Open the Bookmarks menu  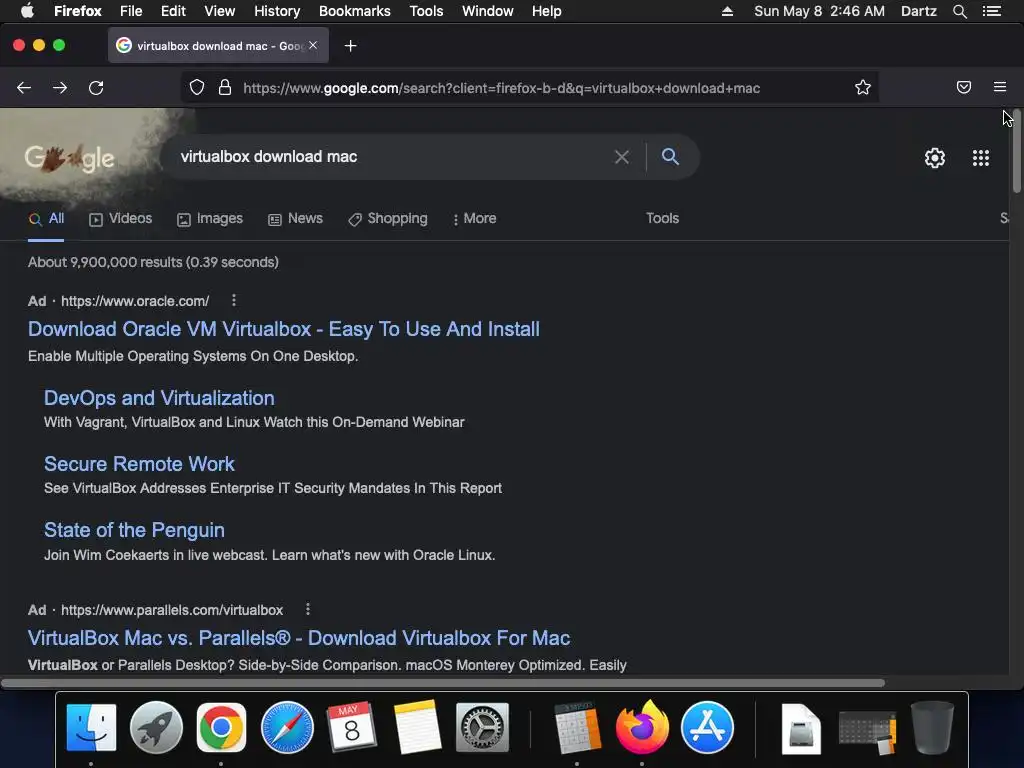355,11
